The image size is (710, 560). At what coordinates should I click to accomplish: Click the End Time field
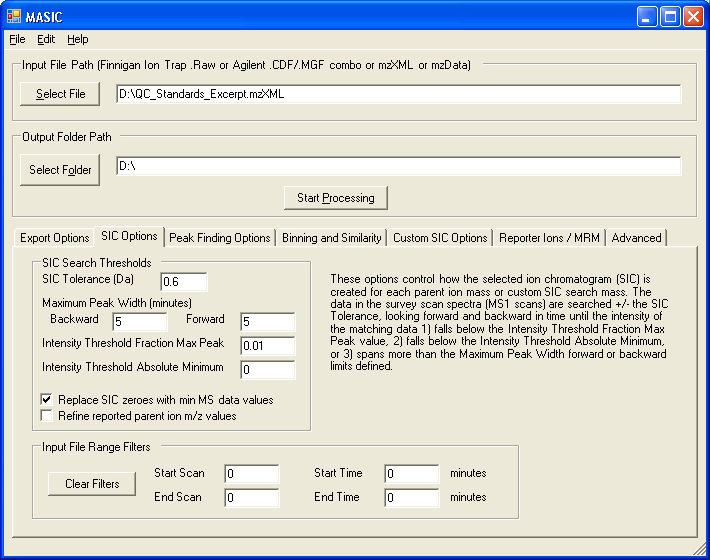(412, 498)
